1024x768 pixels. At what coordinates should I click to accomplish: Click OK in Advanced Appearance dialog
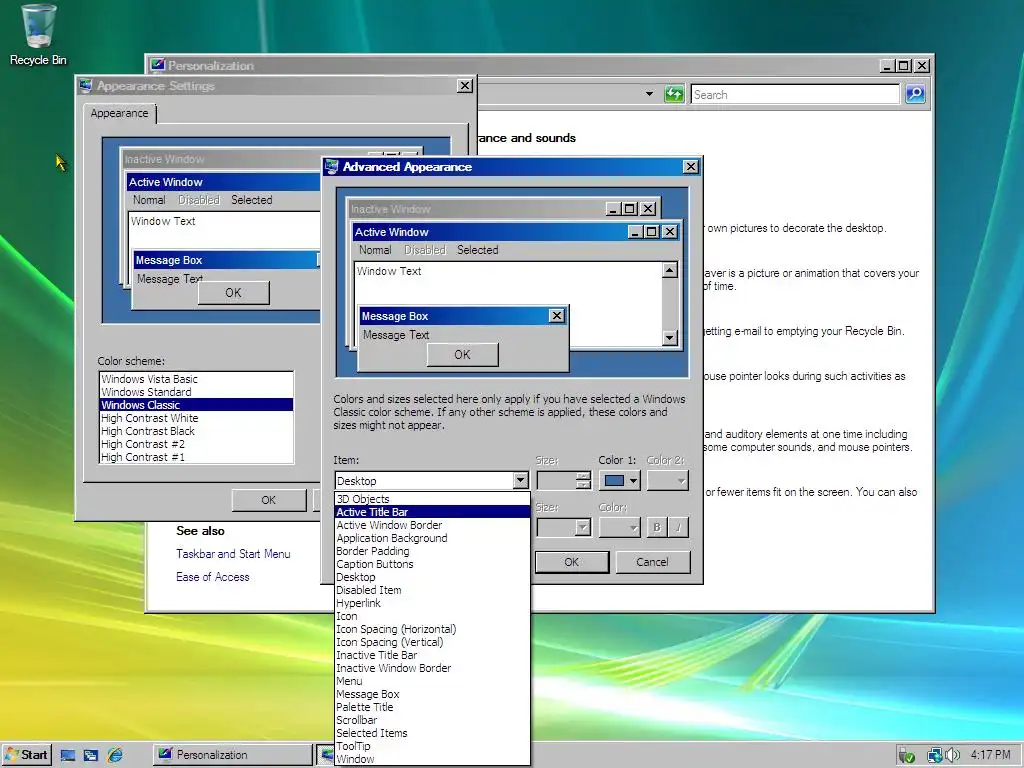pos(571,562)
